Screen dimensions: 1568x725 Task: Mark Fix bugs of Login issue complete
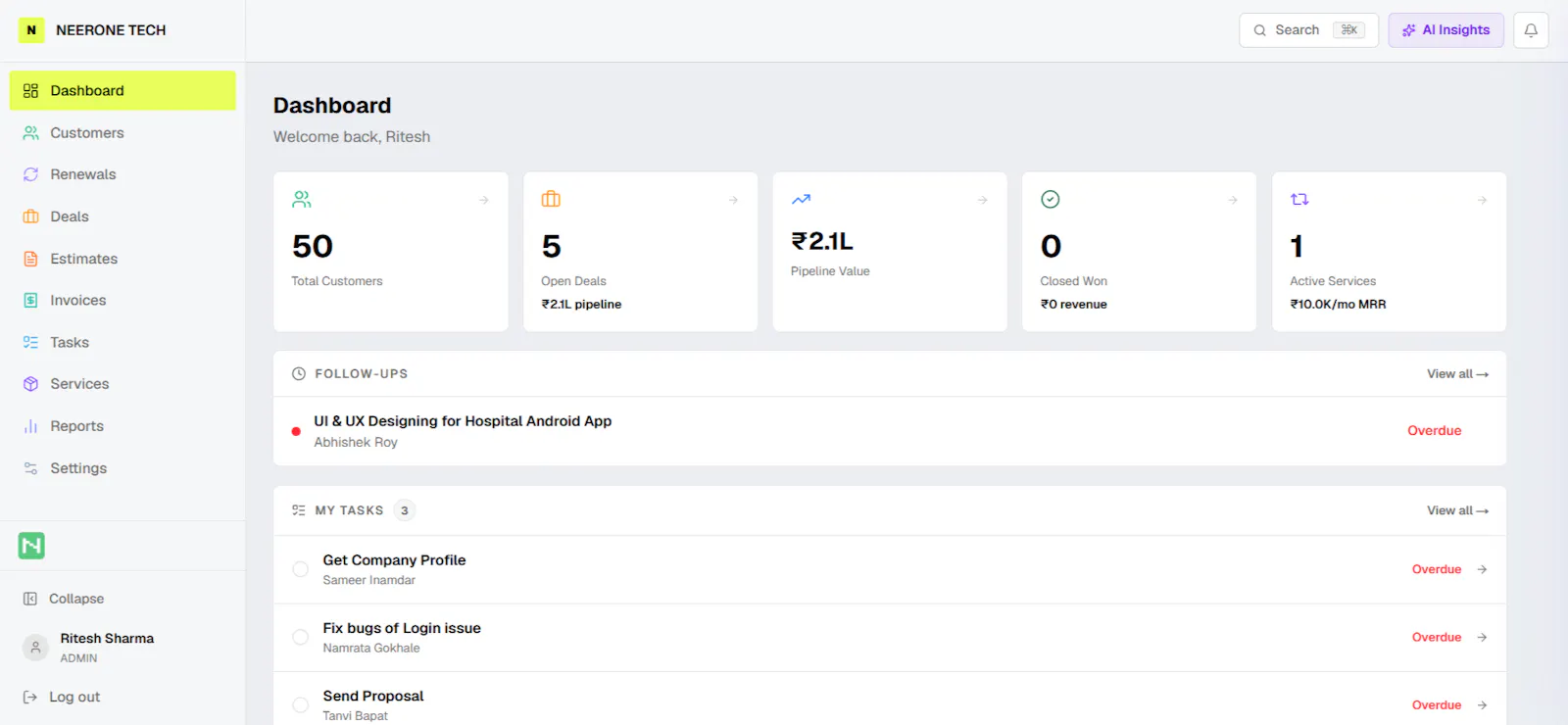point(301,637)
